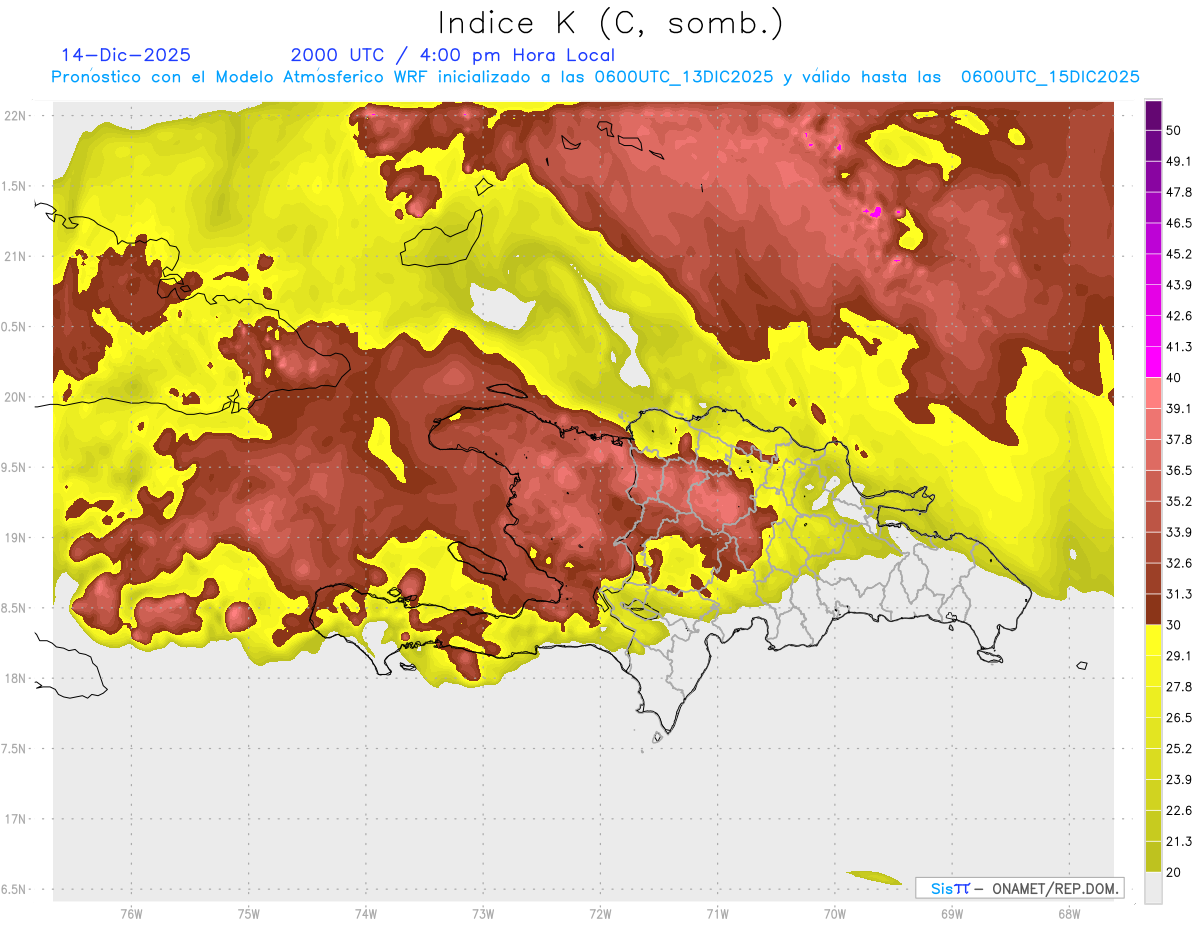The image size is (1200, 927).
Task: Select the salmon swatch between 39.1 and 40
Action: pyautogui.click(x=1153, y=393)
